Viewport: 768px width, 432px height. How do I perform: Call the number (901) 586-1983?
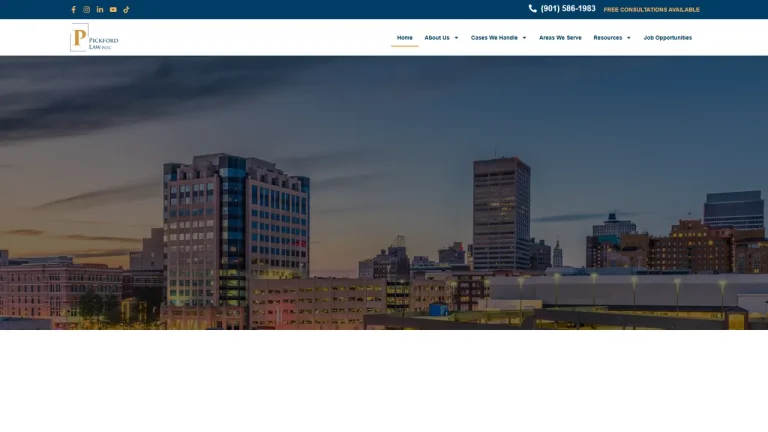click(568, 8)
